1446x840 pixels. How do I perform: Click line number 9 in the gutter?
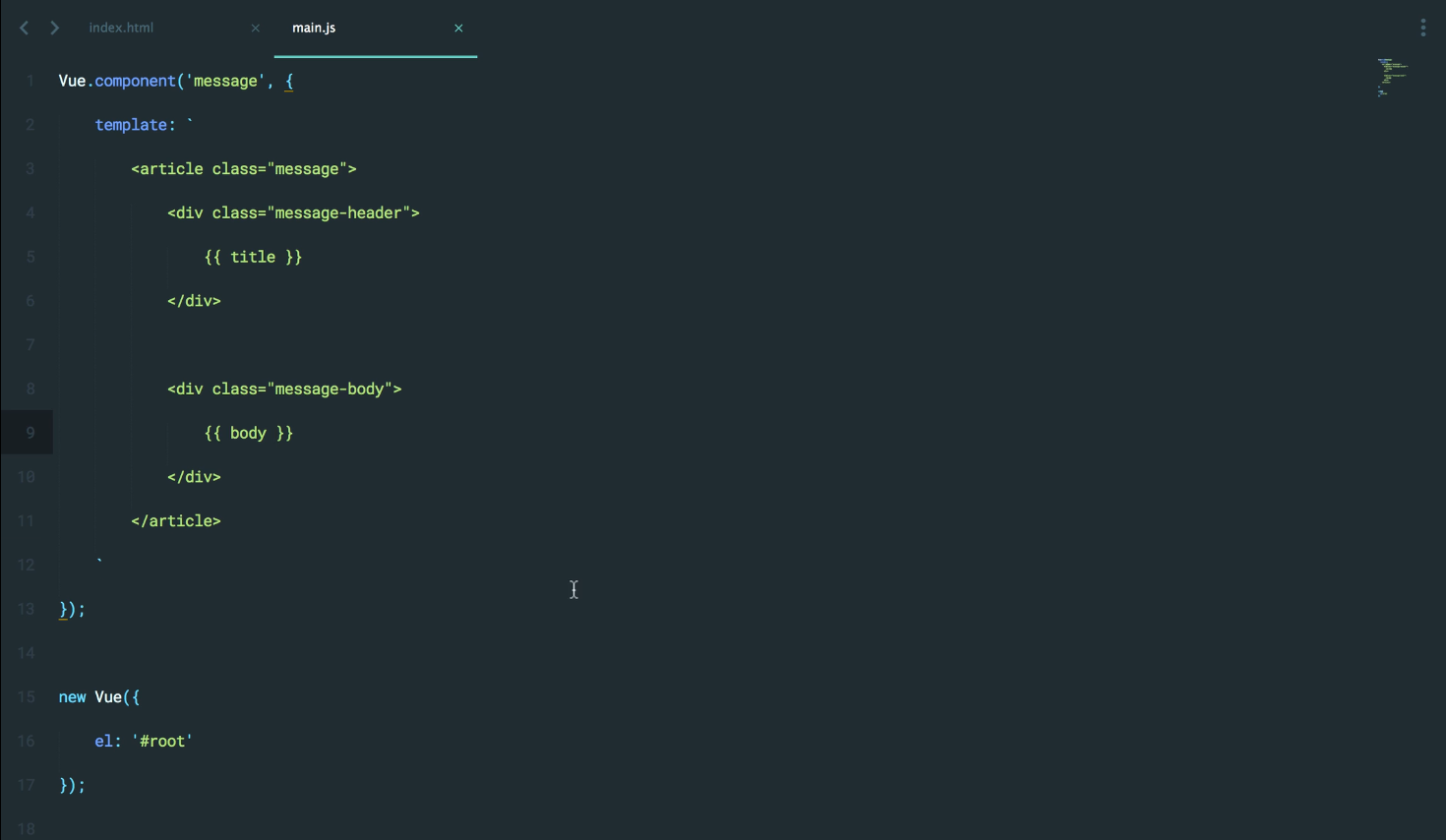point(30,433)
